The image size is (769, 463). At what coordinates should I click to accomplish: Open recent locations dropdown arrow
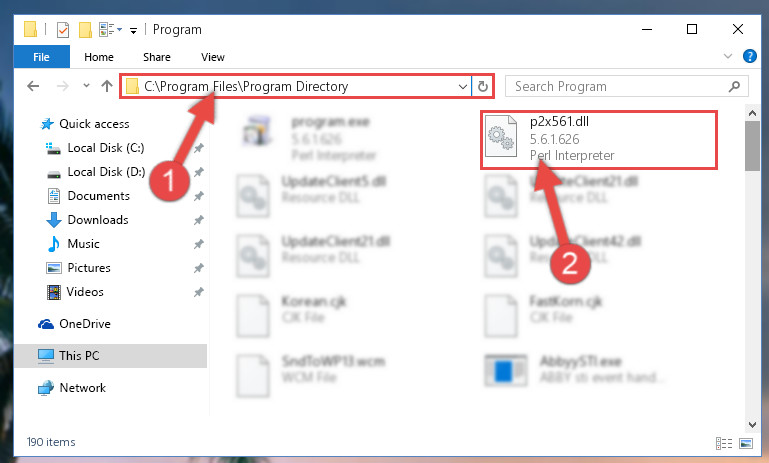tap(86, 86)
